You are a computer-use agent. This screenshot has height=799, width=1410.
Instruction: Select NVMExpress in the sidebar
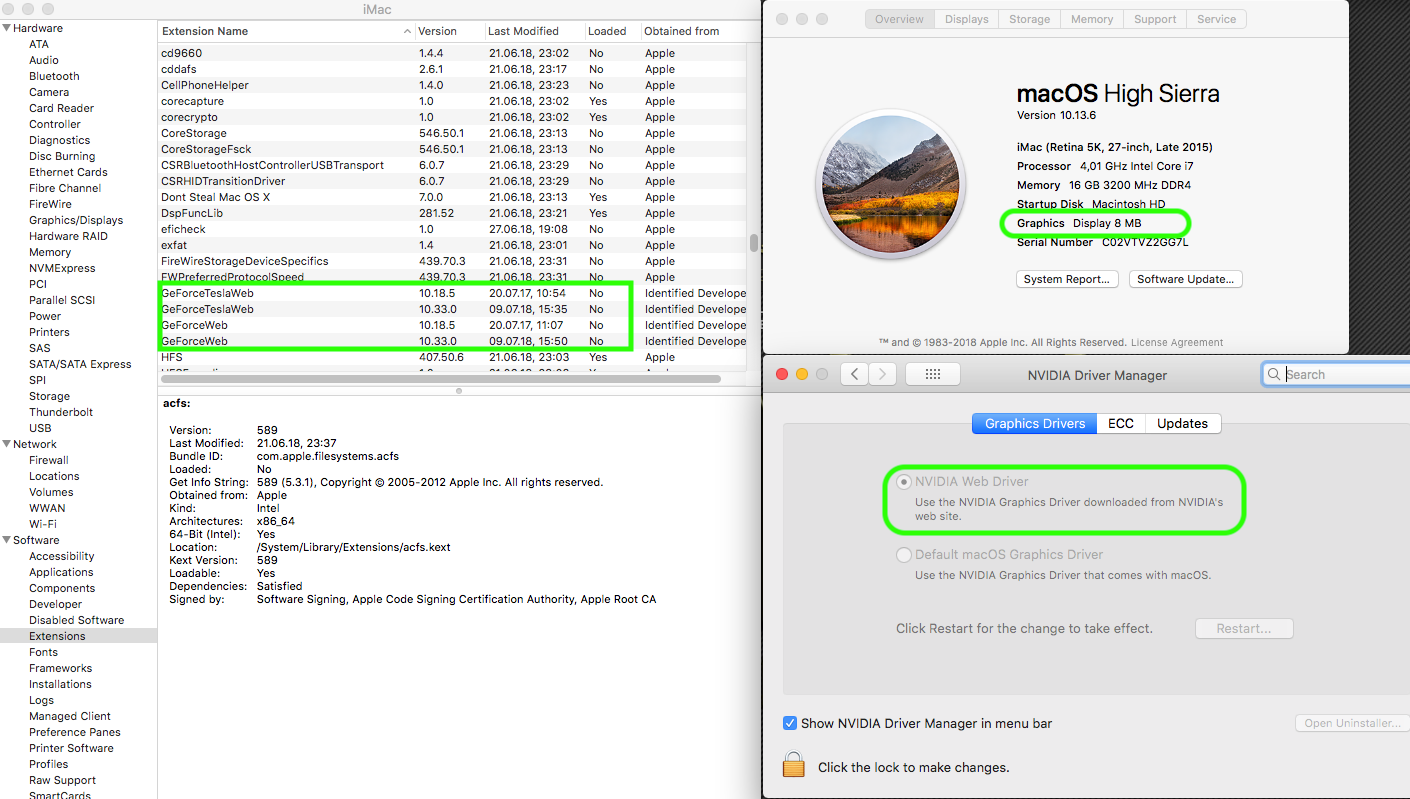pyautogui.click(x=62, y=268)
